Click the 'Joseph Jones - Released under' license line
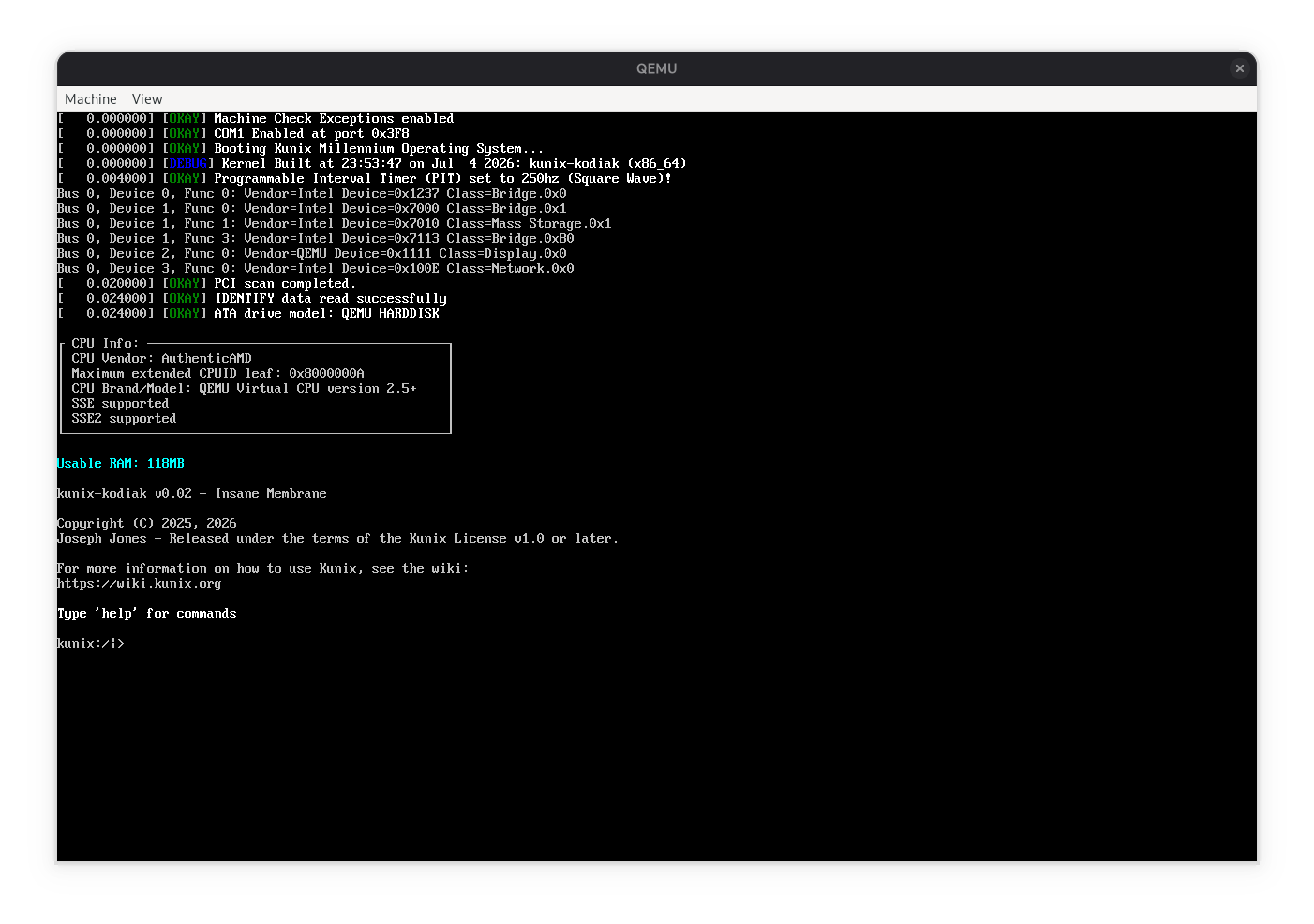The height and width of the screenshot is (924, 1314). 338,539
